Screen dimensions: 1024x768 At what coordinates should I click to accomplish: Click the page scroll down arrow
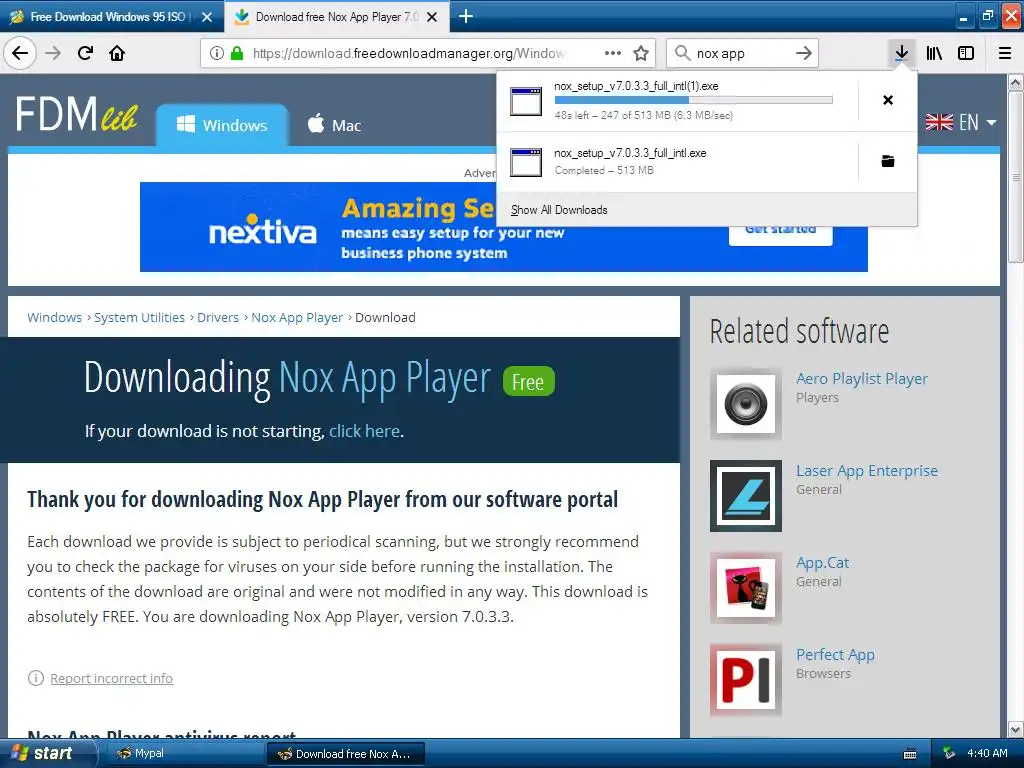[x=1015, y=729]
